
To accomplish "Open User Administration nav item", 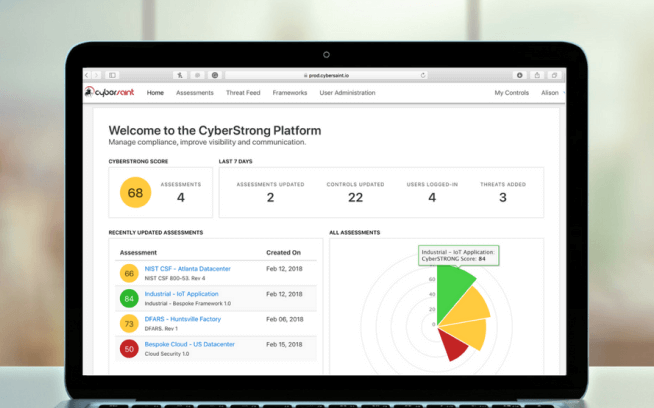I will pos(347,93).
